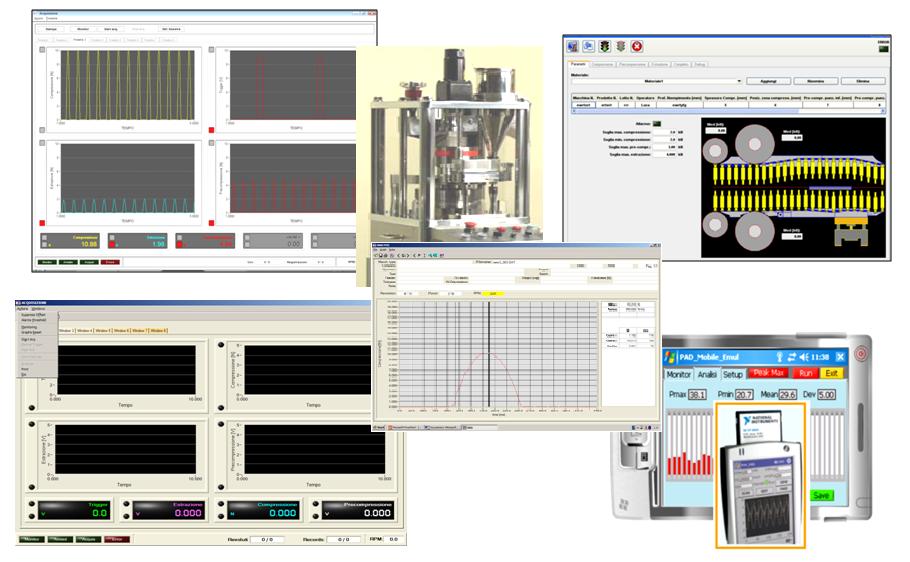The width and height of the screenshot is (910, 562).
Task: Click the Compressione 10.88 readout in the upper window
Action: pyautogui.click(x=70, y=241)
